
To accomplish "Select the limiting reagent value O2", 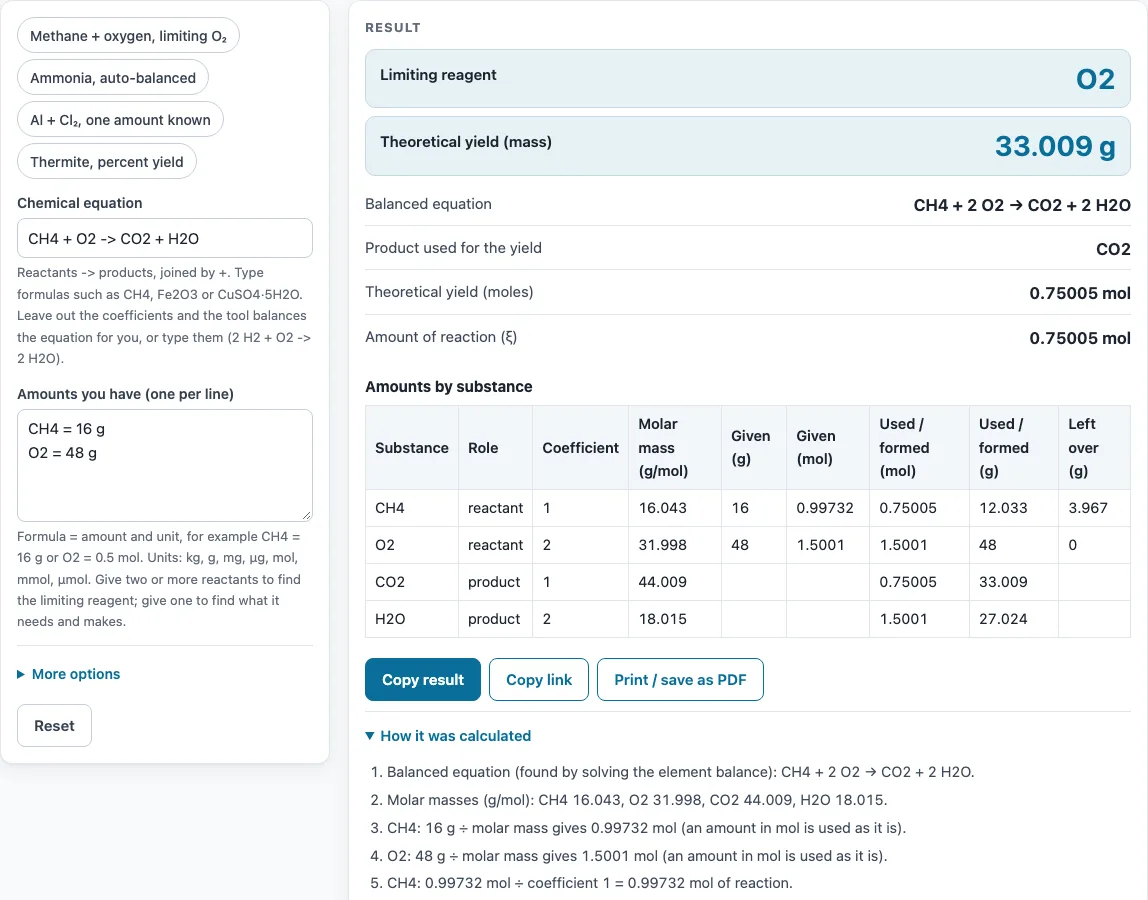I will pyautogui.click(x=1095, y=78).
